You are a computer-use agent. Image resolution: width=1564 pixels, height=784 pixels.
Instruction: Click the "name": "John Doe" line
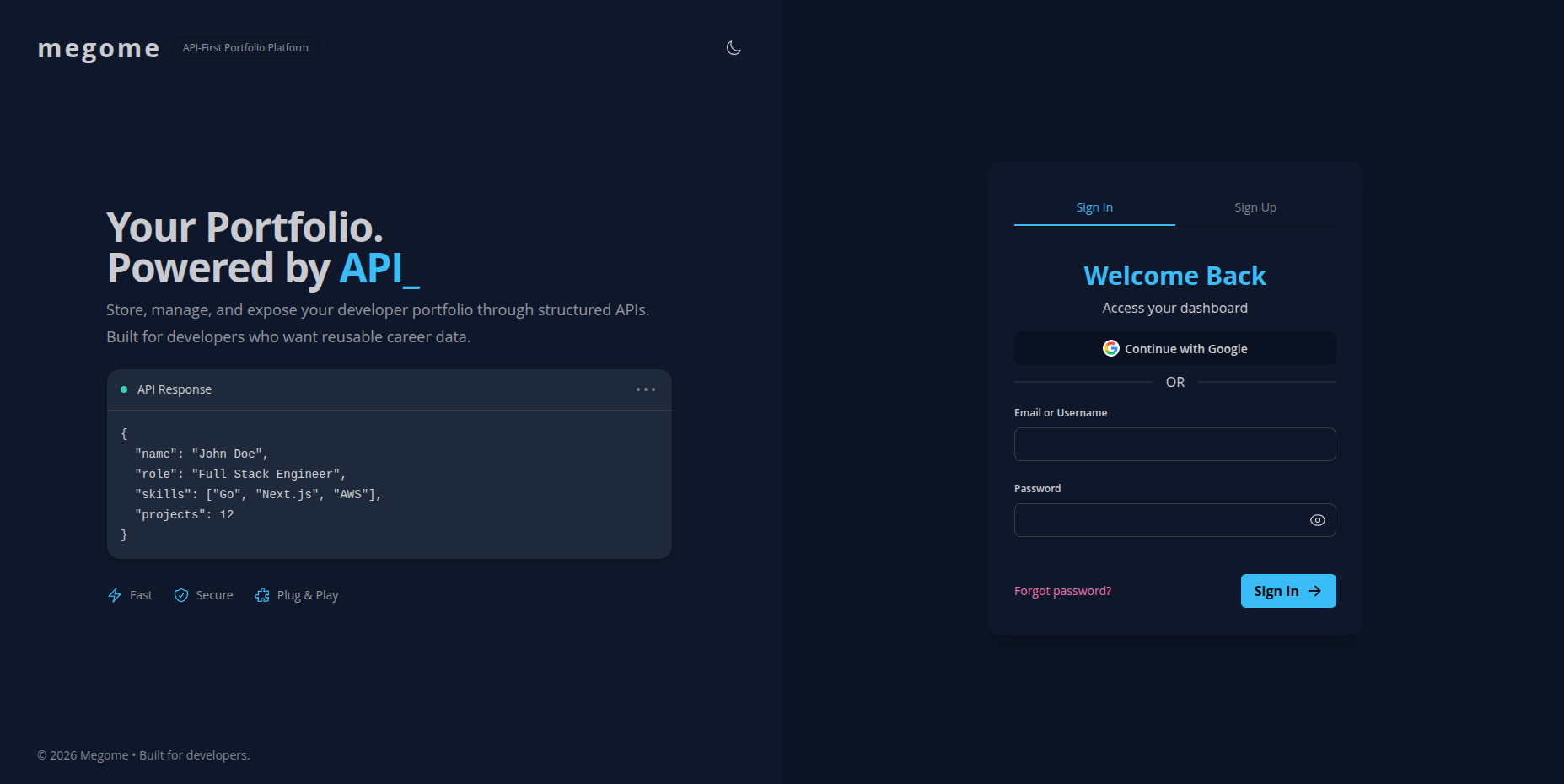coord(202,454)
